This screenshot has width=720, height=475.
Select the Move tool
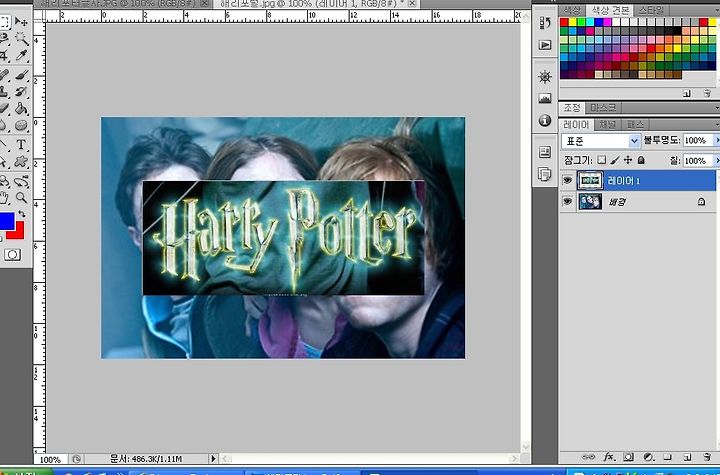click(x=21, y=22)
